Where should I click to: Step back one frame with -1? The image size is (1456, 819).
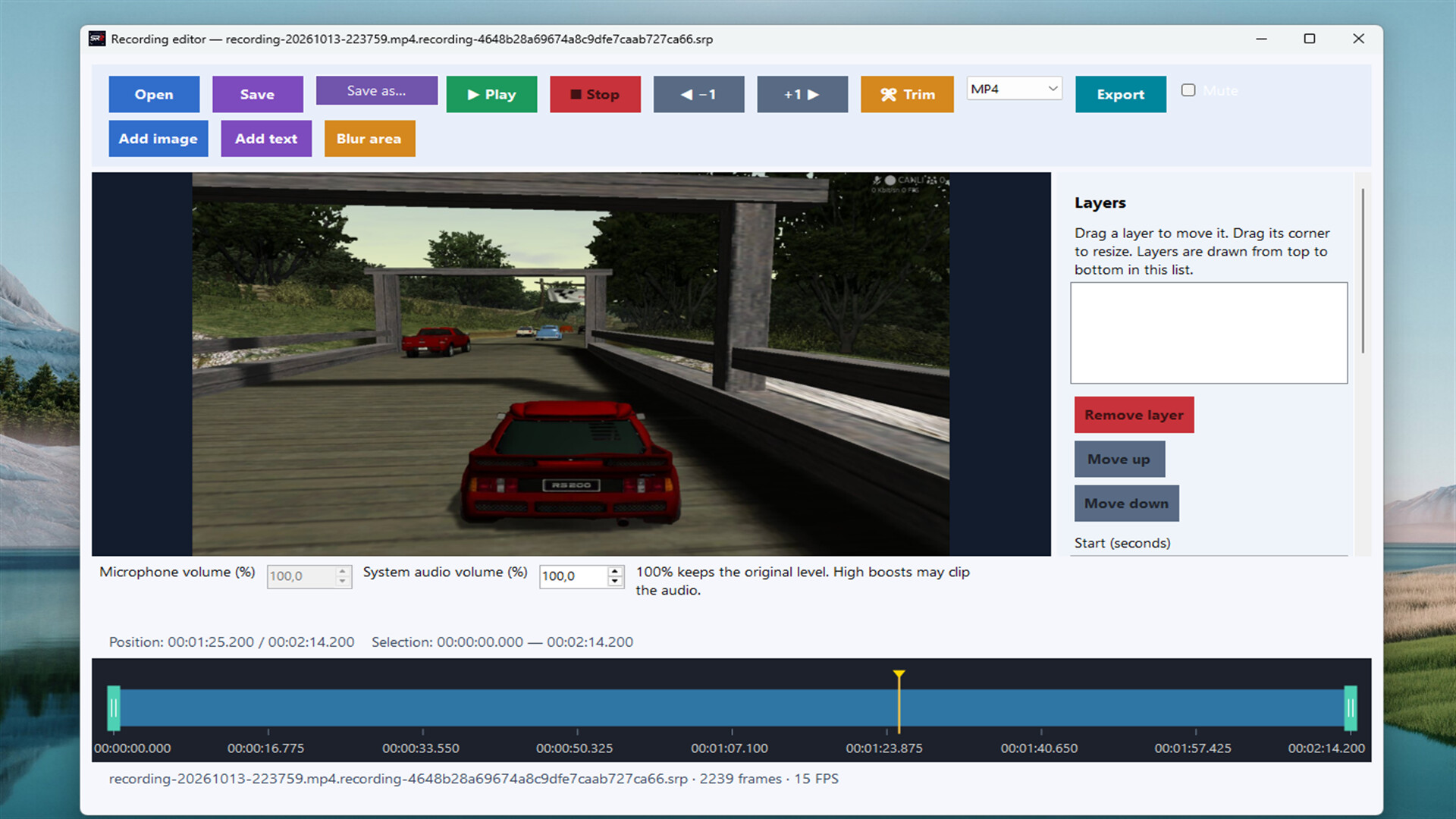coord(698,94)
